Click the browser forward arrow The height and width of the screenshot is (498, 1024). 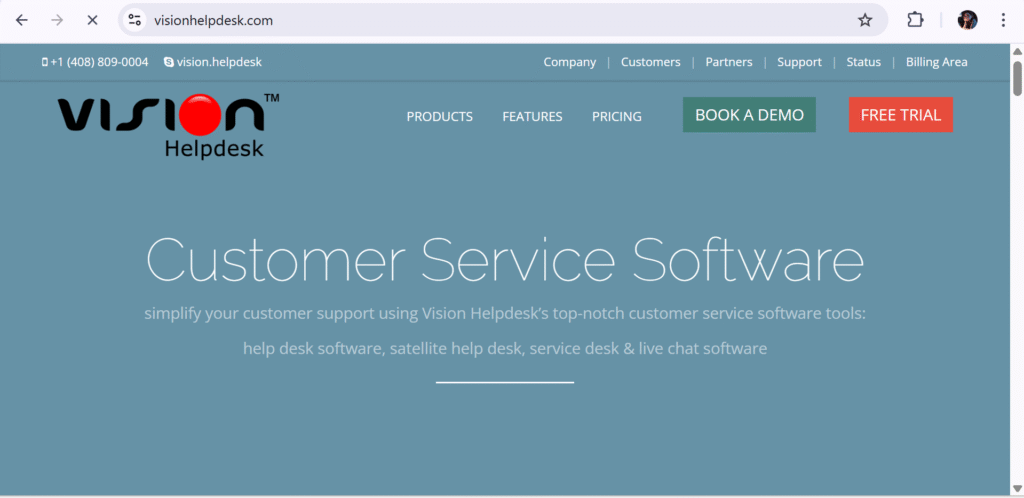point(57,20)
